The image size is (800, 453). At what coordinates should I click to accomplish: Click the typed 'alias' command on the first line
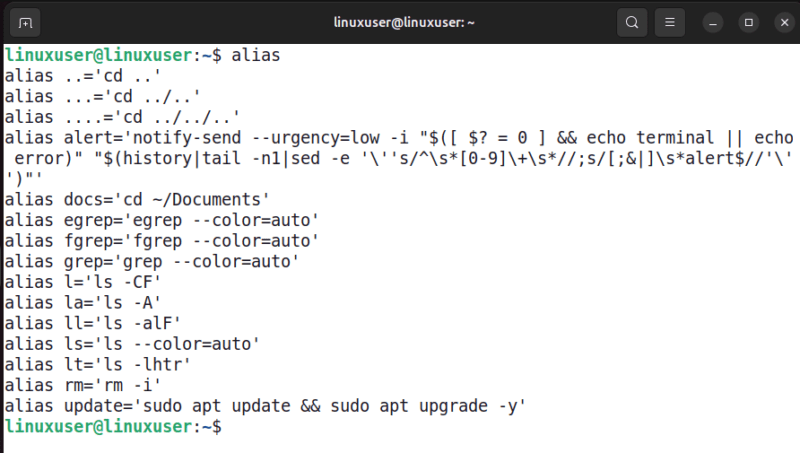[x=256, y=55]
